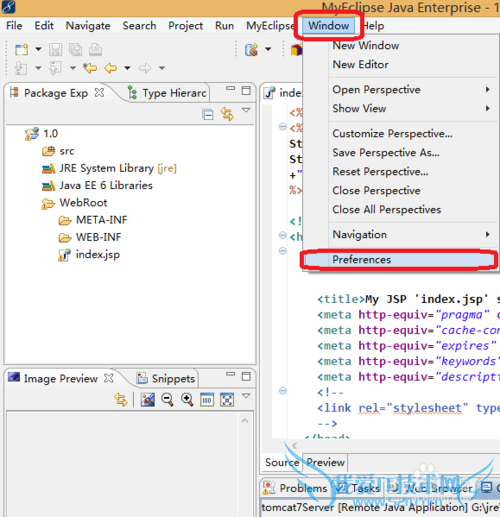
Task: Click actual size 100 icon in Image Preview
Action: (207, 400)
